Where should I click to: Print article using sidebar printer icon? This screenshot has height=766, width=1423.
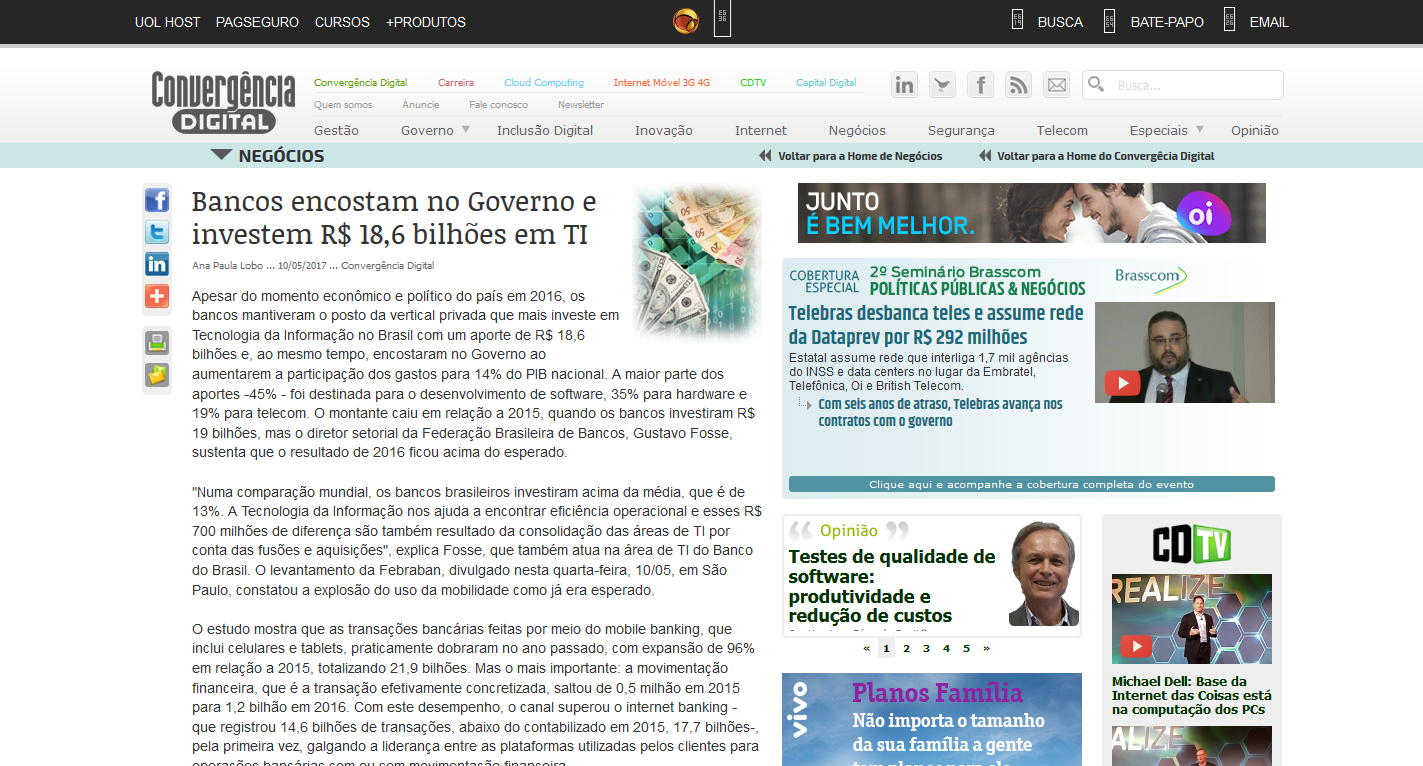157,343
